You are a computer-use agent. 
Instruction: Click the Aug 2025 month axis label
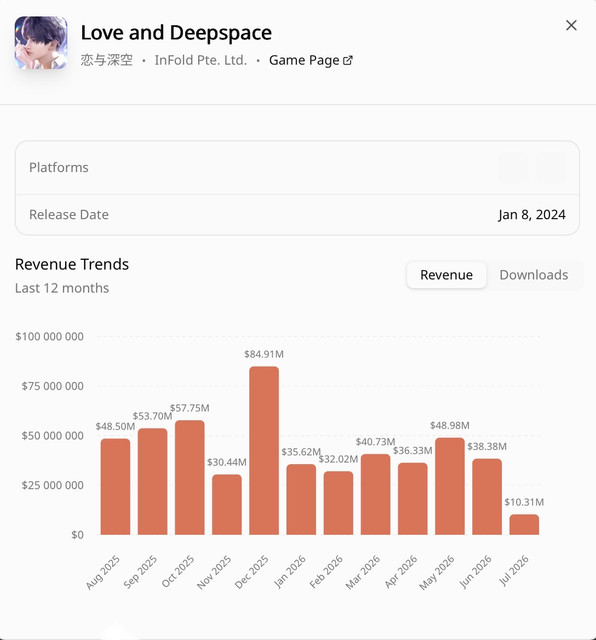(103, 572)
